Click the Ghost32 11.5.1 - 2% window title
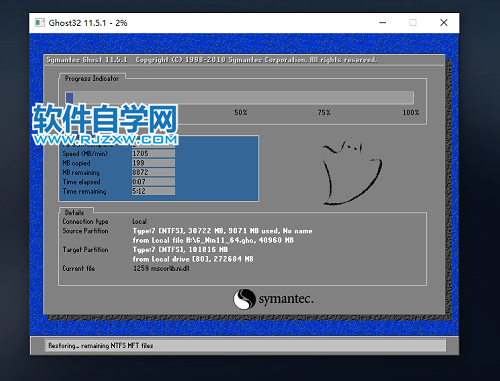500x381 pixels. [88, 23]
